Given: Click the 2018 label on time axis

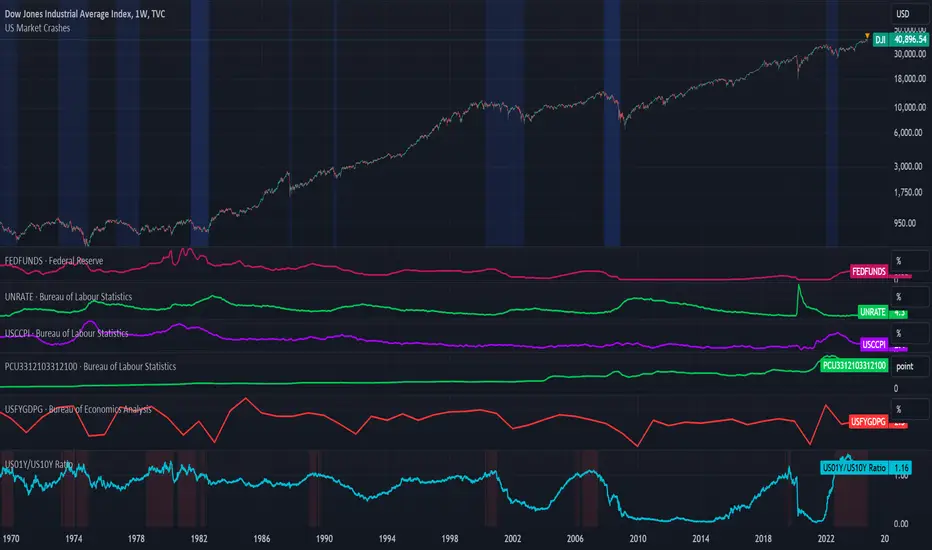Looking at the screenshot, I should coord(763,538).
